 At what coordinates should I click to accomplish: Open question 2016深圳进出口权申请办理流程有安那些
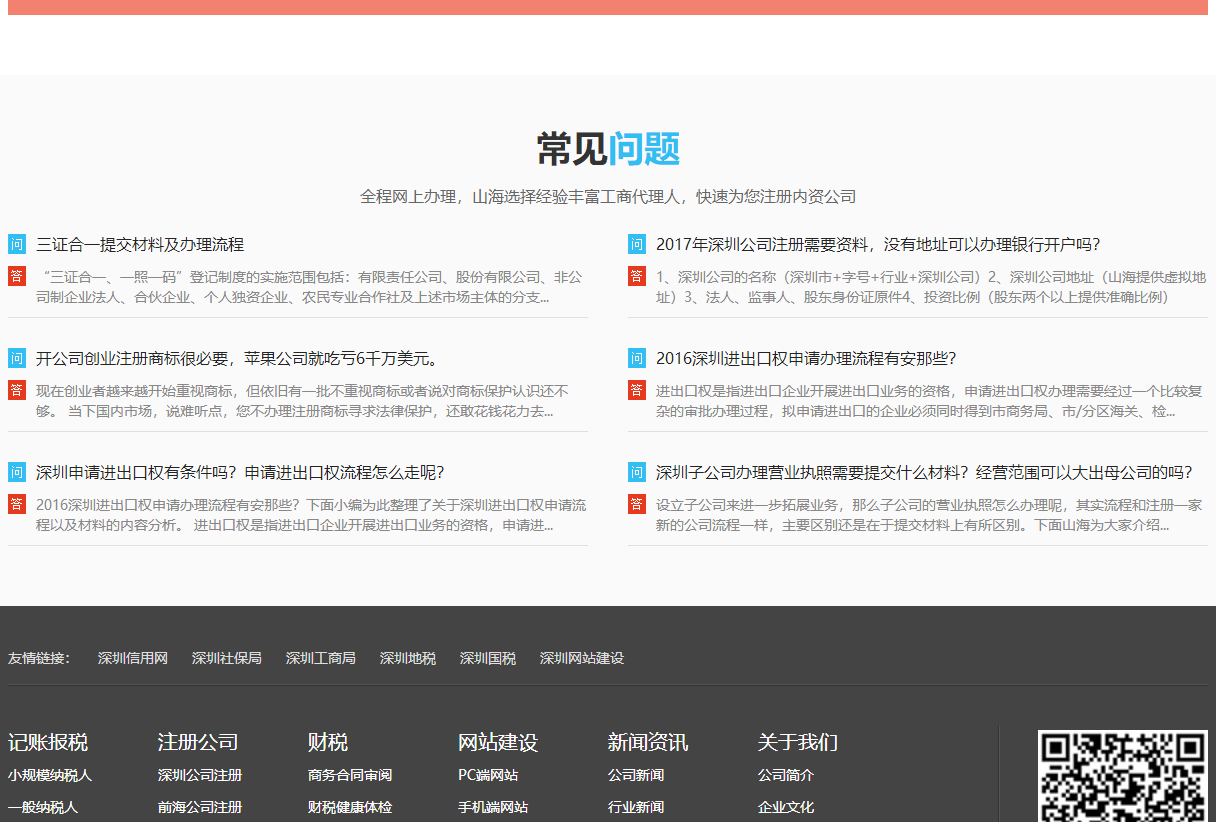[x=806, y=358]
